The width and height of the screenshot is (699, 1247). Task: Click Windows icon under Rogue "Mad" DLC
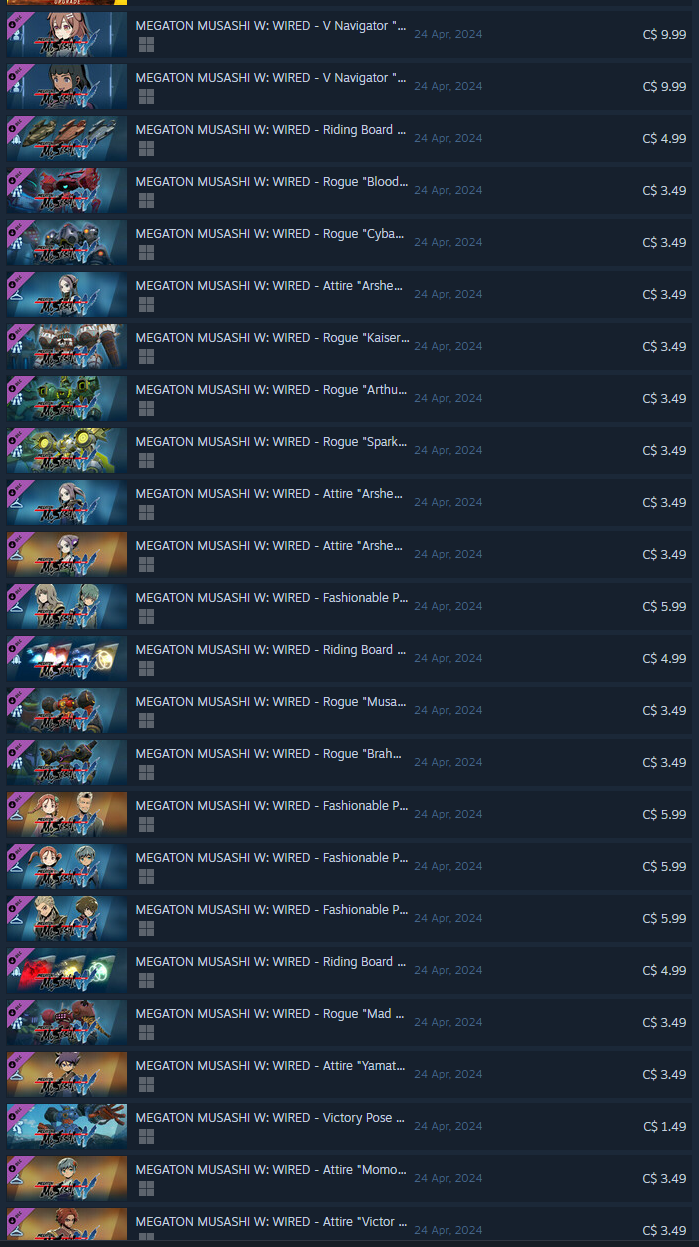(x=146, y=1032)
